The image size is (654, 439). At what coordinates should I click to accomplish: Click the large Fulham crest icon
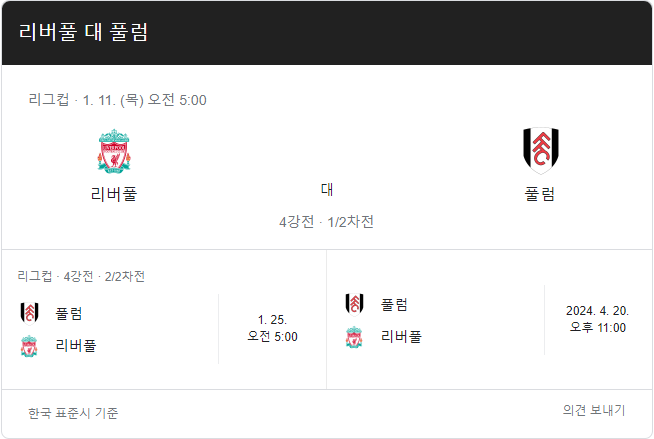pyautogui.click(x=541, y=151)
